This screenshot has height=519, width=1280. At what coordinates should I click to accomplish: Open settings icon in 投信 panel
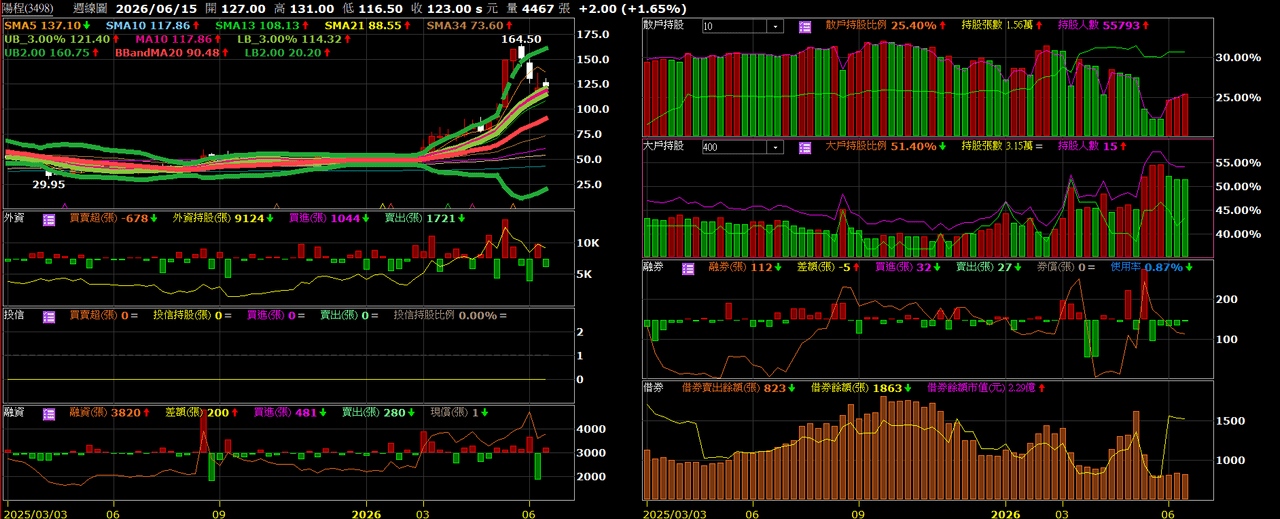pyautogui.click(x=49, y=315)
